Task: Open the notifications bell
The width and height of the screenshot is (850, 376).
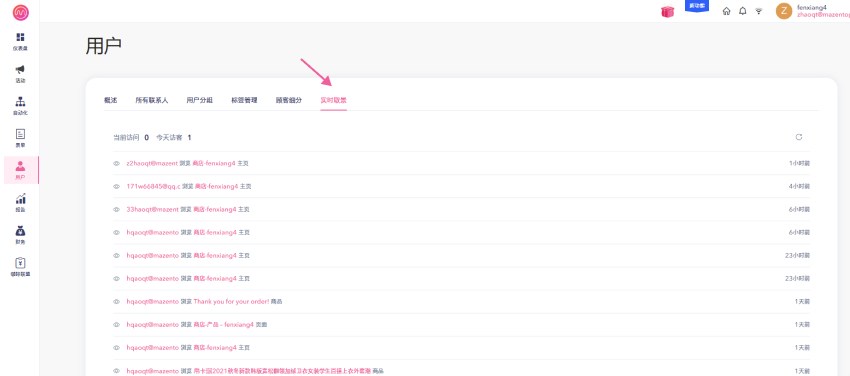Action: point(743,11)
